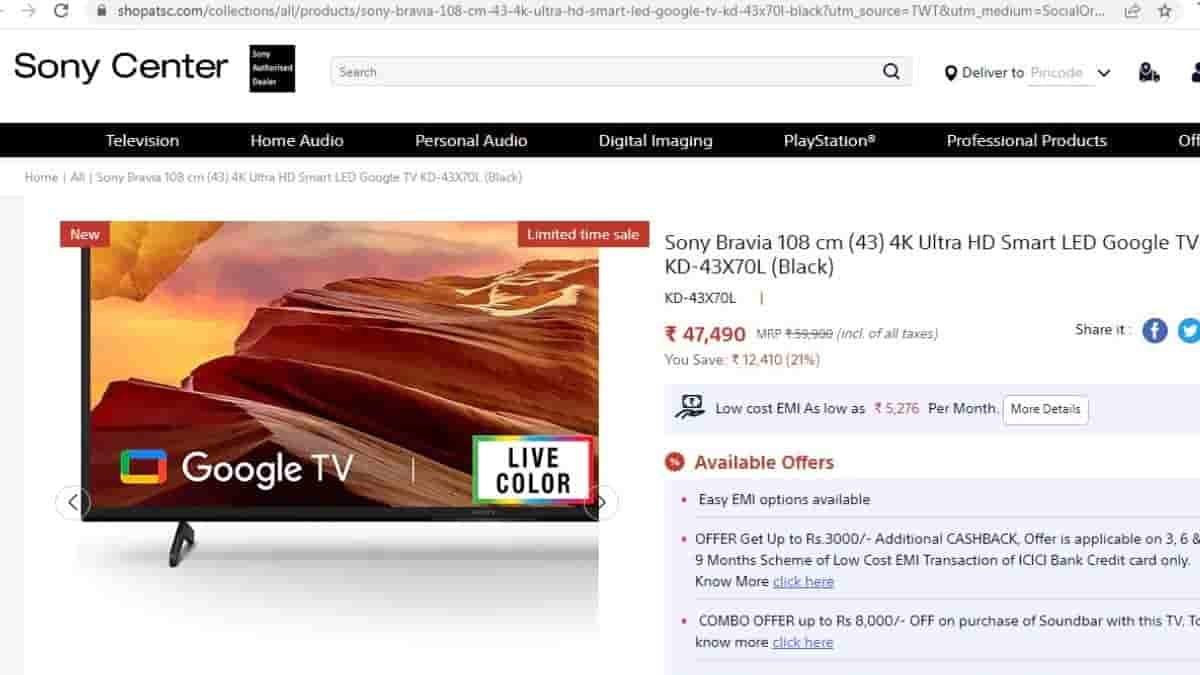Viewport: 1200px width, 675px height.
Task: Click the search magnifier icon
Action: point(891,72)
